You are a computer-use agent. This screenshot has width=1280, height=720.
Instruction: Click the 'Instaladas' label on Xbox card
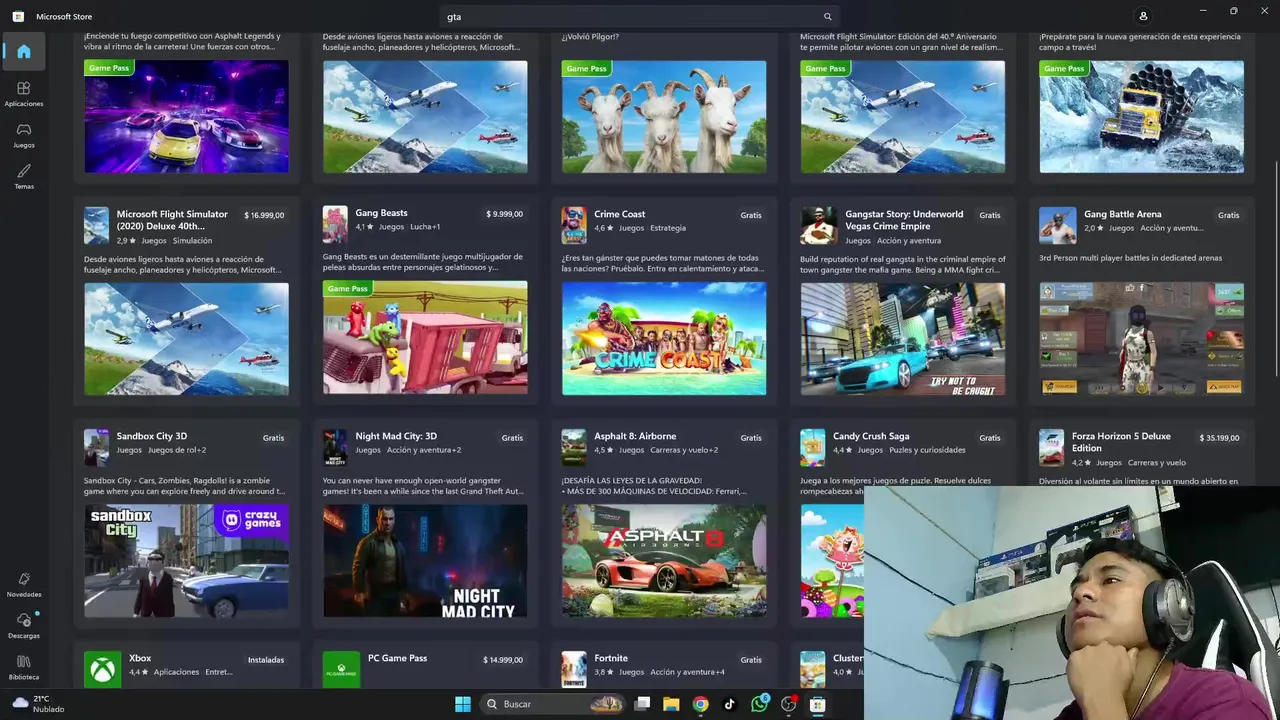[266, 660]
